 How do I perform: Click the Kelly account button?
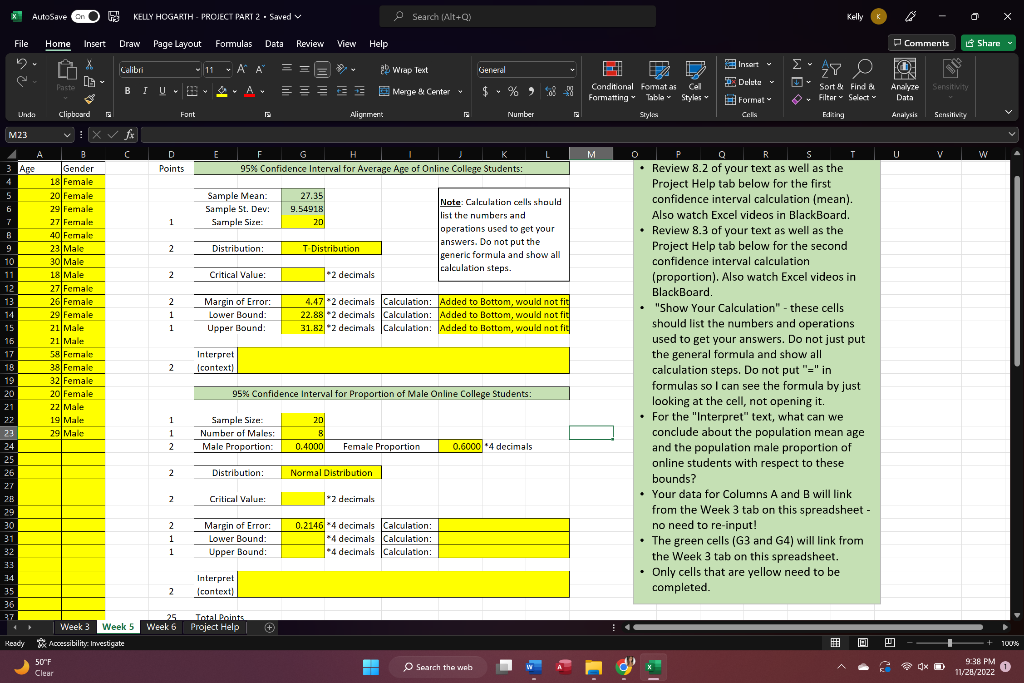tap(867, 16)
